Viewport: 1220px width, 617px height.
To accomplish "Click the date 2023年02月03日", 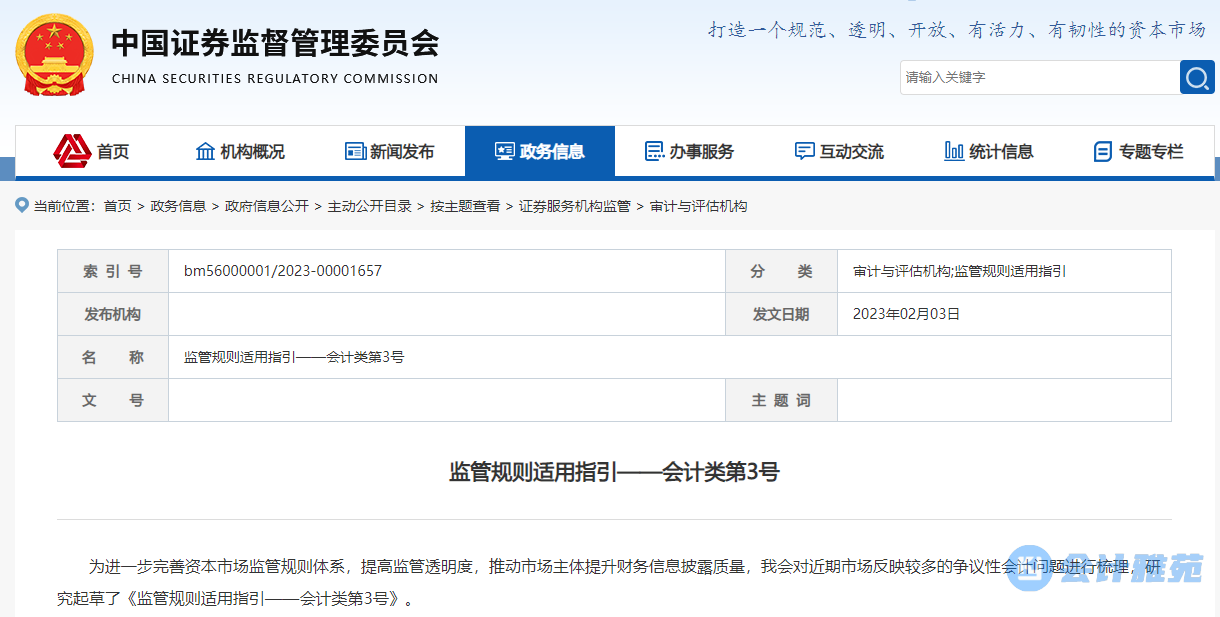I will coord(906,314).
